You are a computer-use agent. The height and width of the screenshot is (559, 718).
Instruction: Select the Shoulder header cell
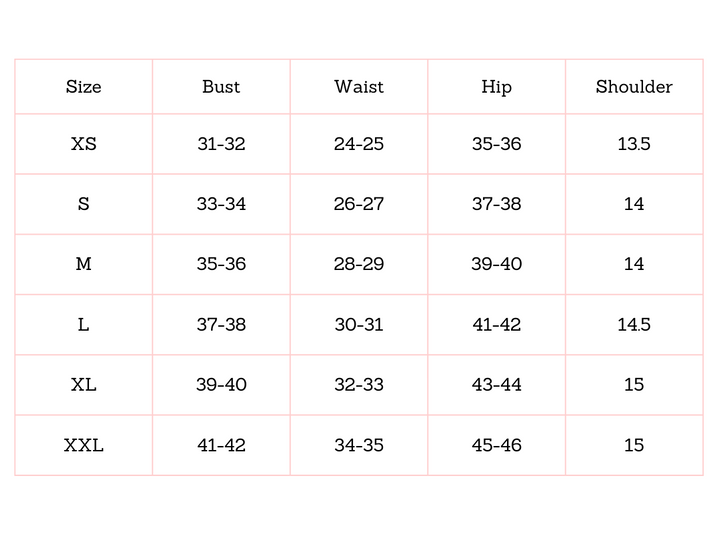pyautogui.click(x=634, y=87)
